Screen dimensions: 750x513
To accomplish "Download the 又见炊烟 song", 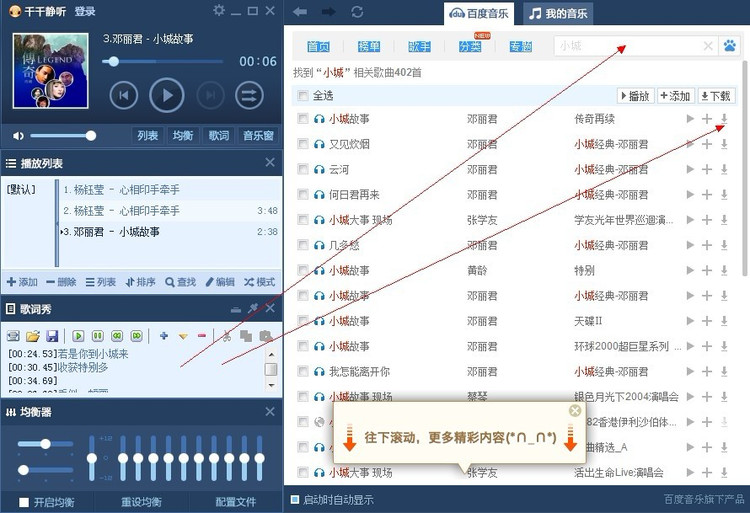I will pos(724,144).
